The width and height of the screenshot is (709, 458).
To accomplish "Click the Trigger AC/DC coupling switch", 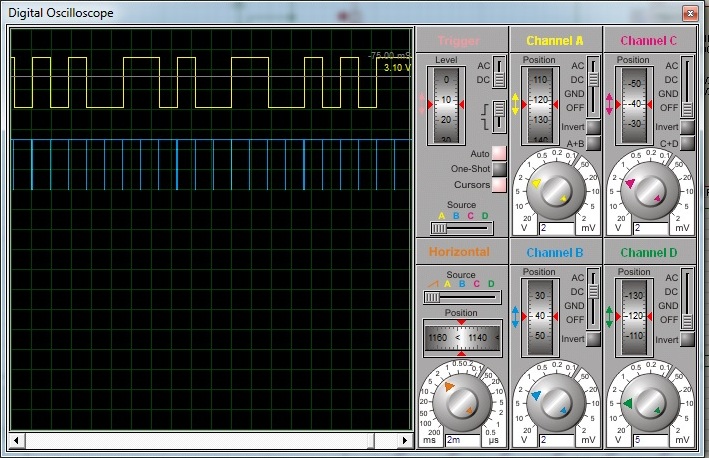I will tap(499, 72).
